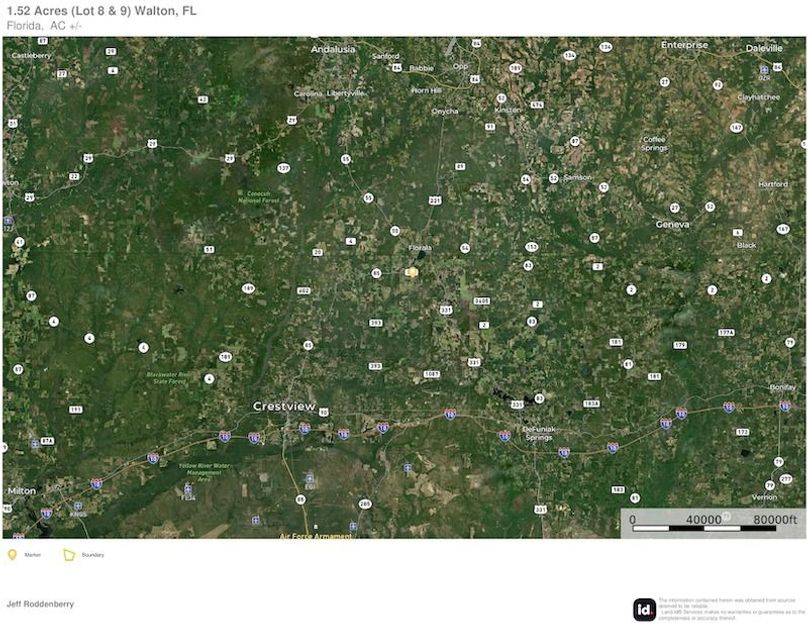Select the route 55 marker near Andalusia
The image size is (808, 624).
pos(346,159)
